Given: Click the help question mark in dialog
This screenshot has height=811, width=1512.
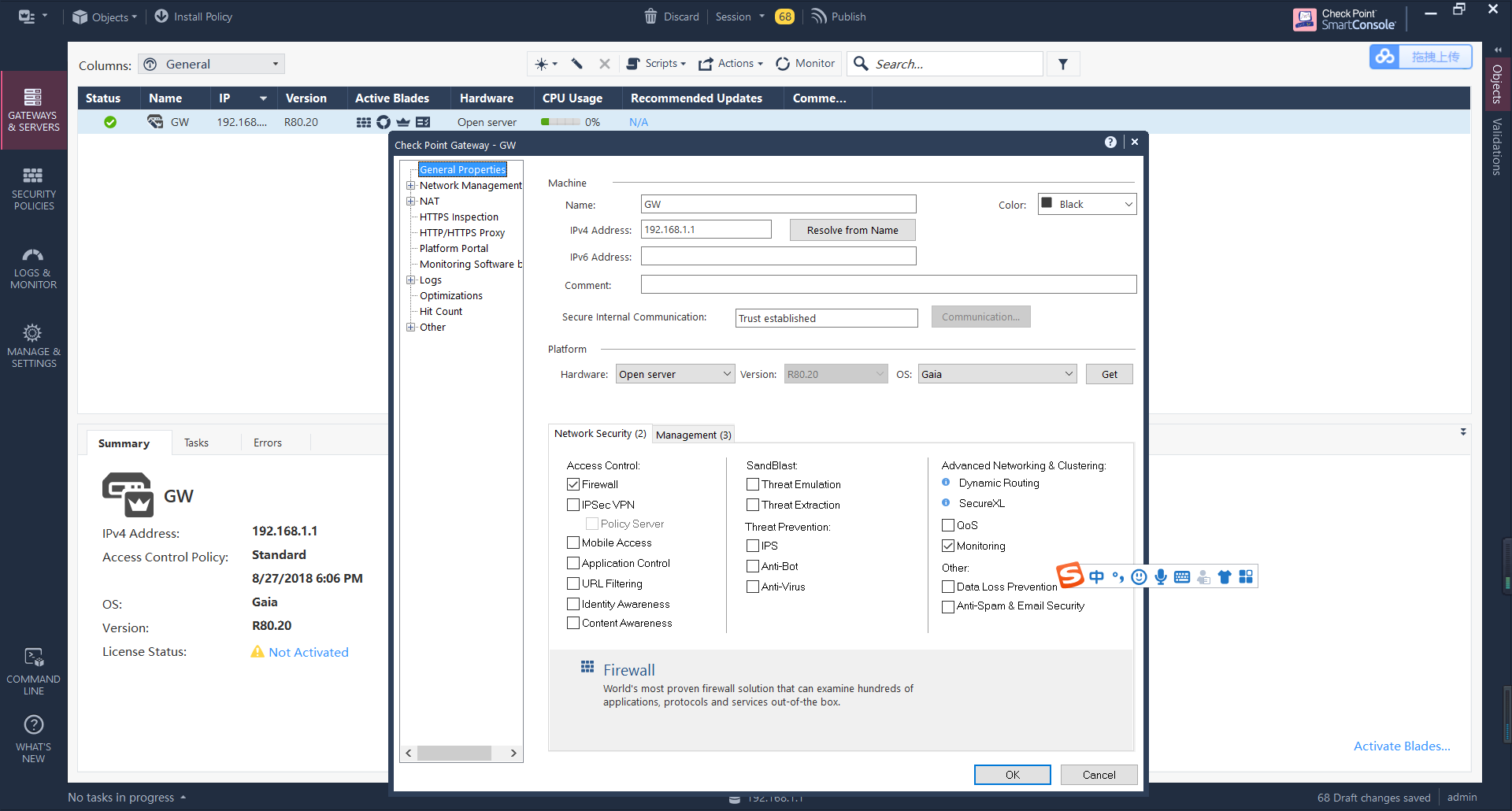Looking at the screenshot, I should point(1110,142).
